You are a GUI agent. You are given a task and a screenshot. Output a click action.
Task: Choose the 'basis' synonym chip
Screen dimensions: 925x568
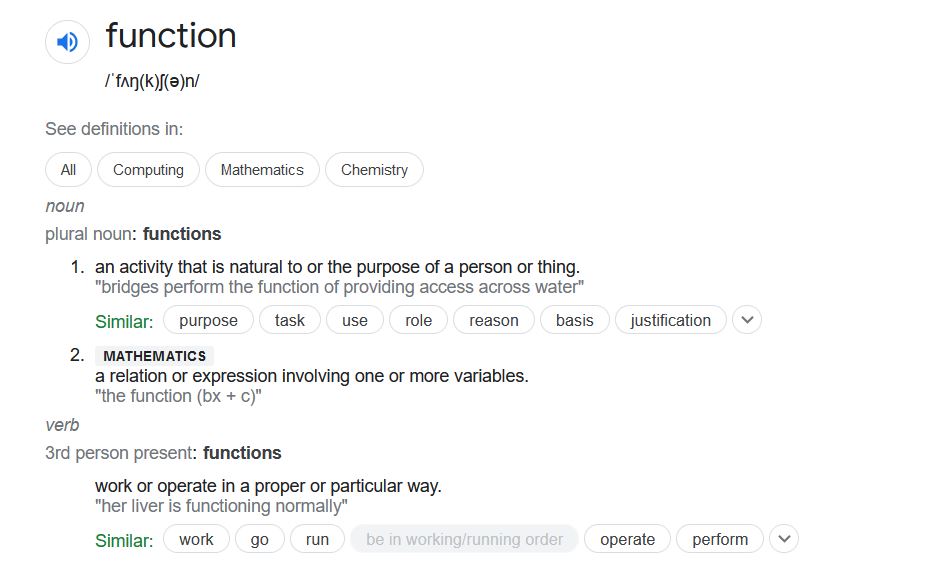pyautogui.click(x=575, y=320)
